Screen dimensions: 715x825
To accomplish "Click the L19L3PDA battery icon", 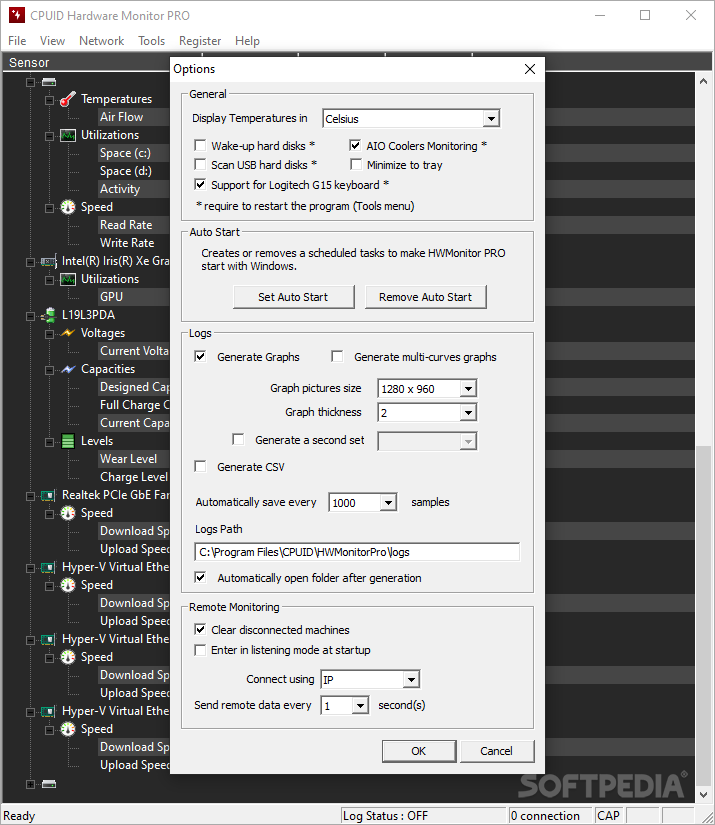I will point(49,315).
